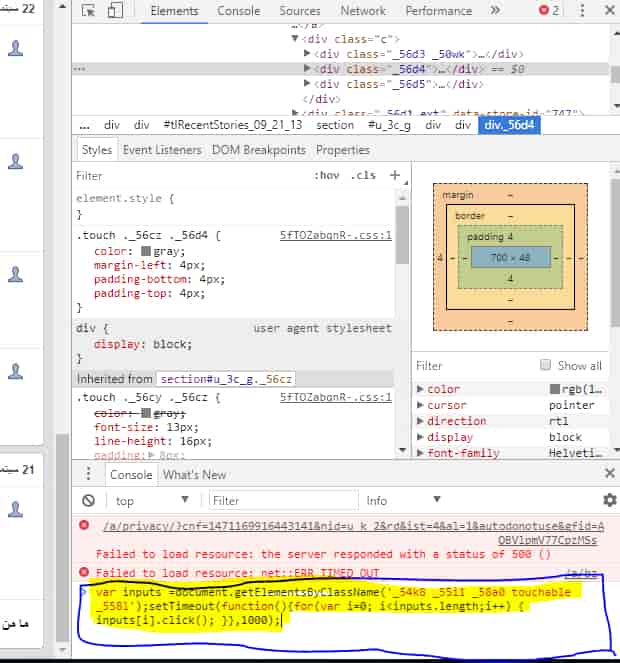Image resolution: width=620 pixels, height=663 pixels.
Task: Toggle the .cls class editor button
Action: click(x=363, y=175)
